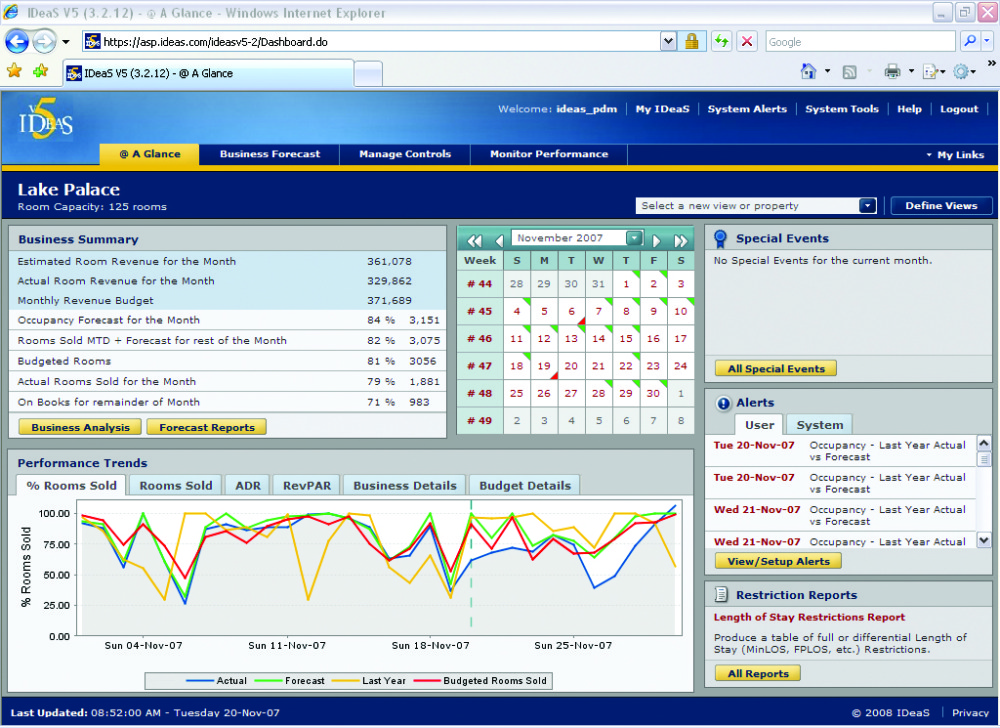Click in the Google search box
Image resolution: width=1000 pixels, height=728 pixels.
pyautogui.click(x=860, y=42)
